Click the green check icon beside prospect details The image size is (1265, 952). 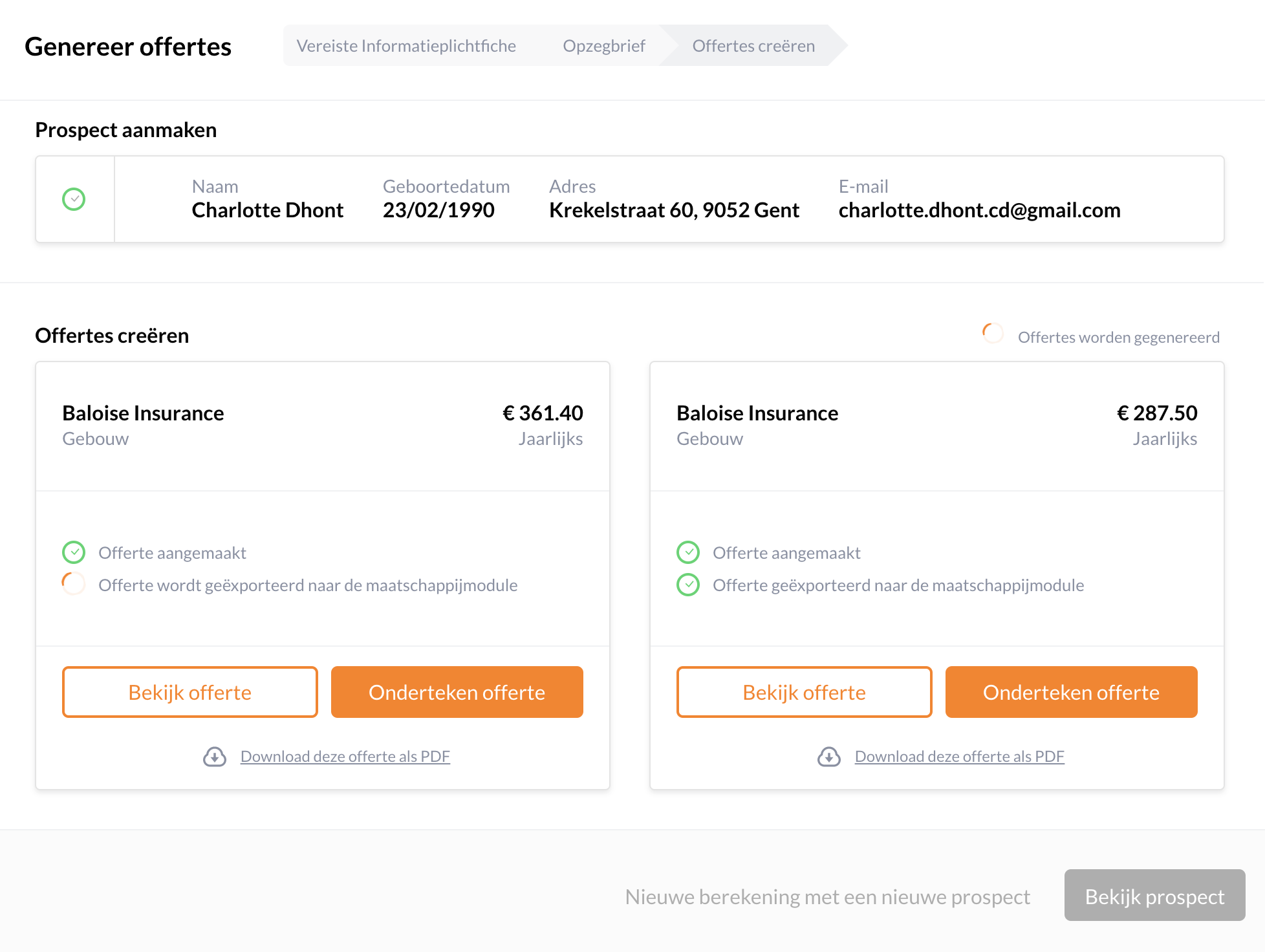tap(74, 199)
